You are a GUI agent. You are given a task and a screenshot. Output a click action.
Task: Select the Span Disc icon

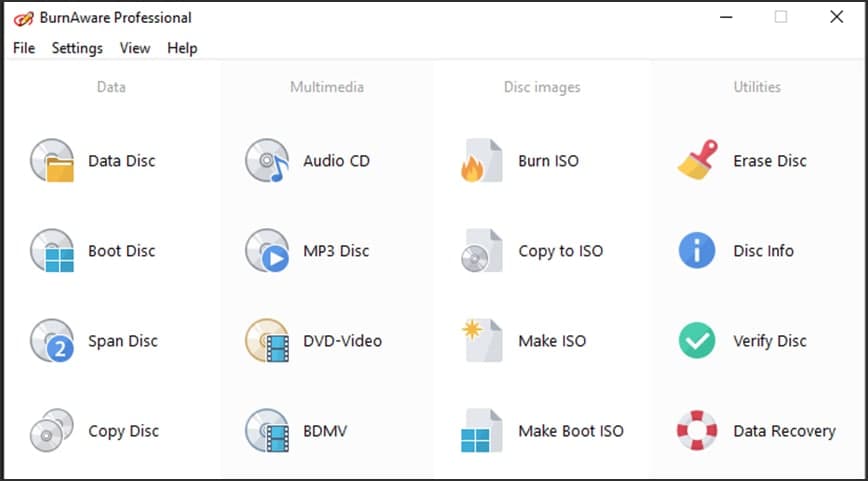52,341
